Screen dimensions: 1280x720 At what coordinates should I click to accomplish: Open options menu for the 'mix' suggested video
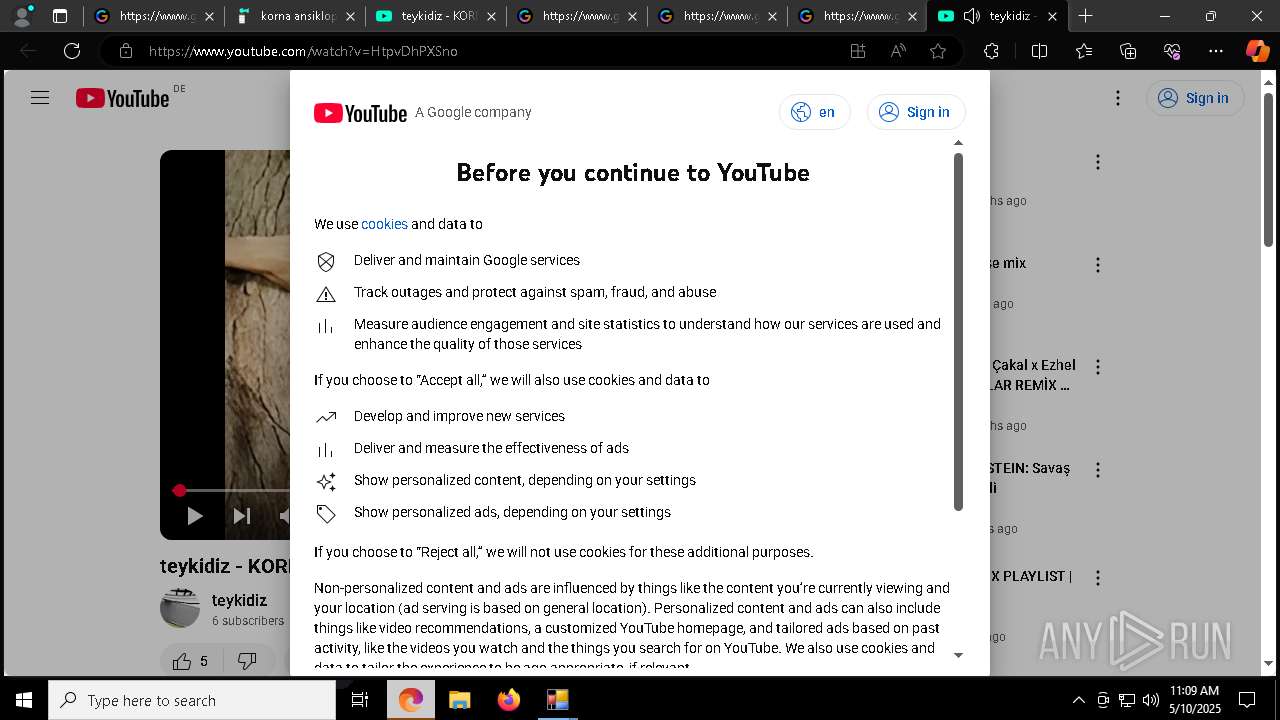[x=1098, y=265]
